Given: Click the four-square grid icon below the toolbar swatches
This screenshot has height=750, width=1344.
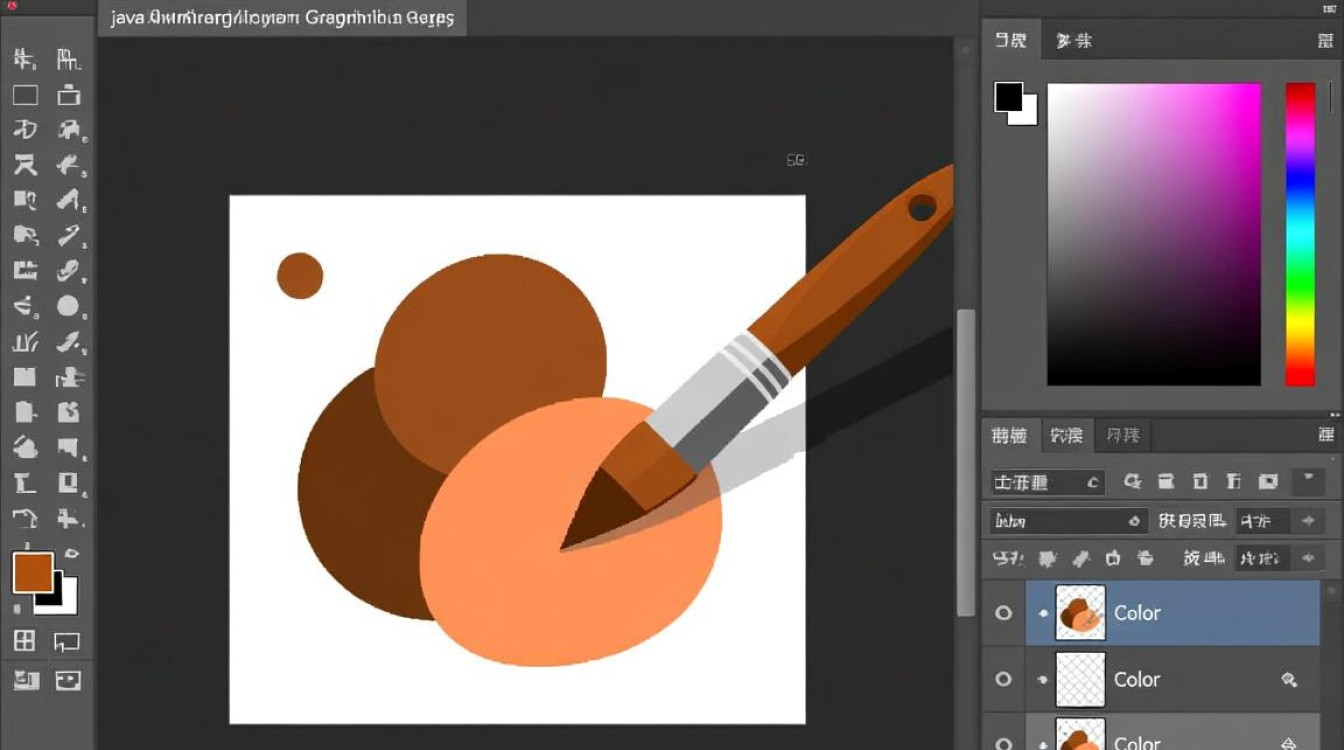Looking at the screenshot, I should pos(25,641).
